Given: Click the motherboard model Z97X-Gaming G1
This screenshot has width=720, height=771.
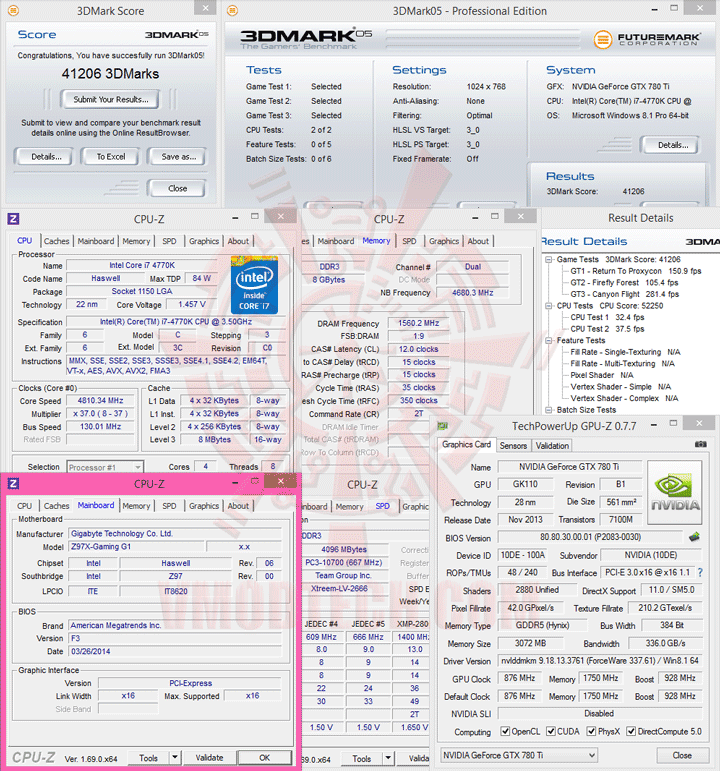Looking at the screenshot, I should click(136, 546).
